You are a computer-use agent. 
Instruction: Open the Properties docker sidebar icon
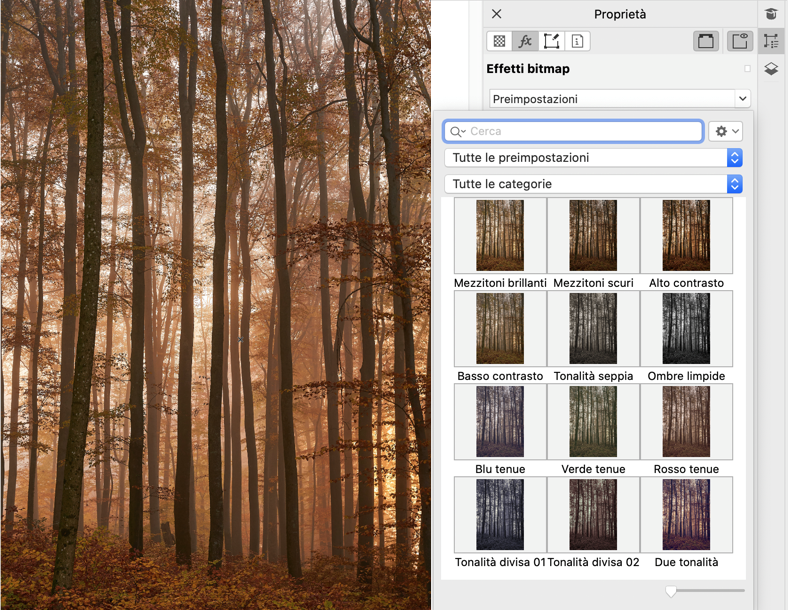click(771, 41)
